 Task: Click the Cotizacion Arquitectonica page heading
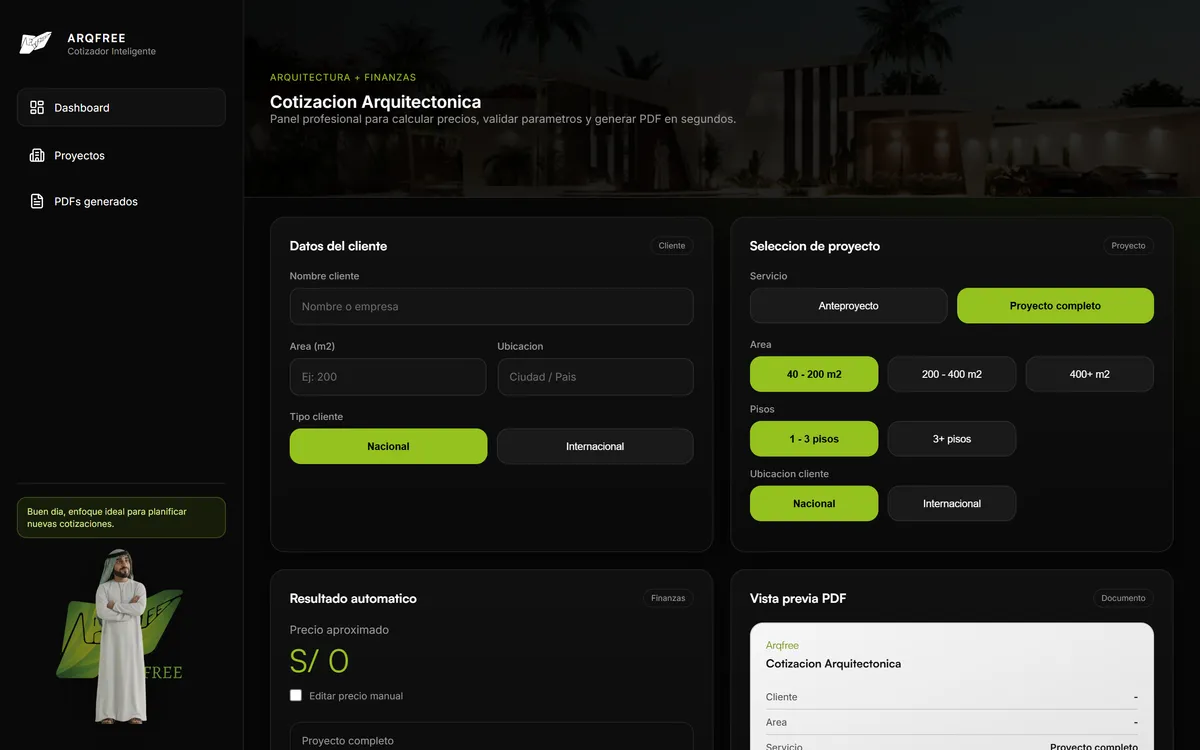tap(375, 101)
